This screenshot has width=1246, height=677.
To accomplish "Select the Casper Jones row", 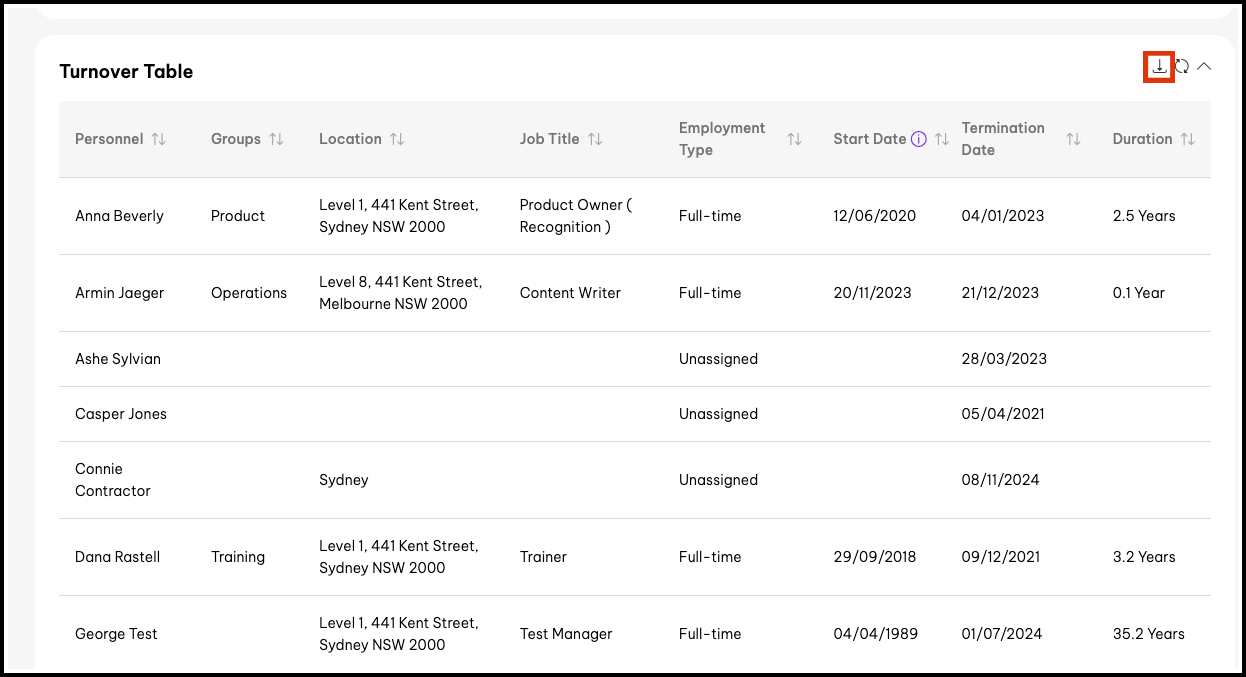I will pyautogui.click(x=121, y=414).
